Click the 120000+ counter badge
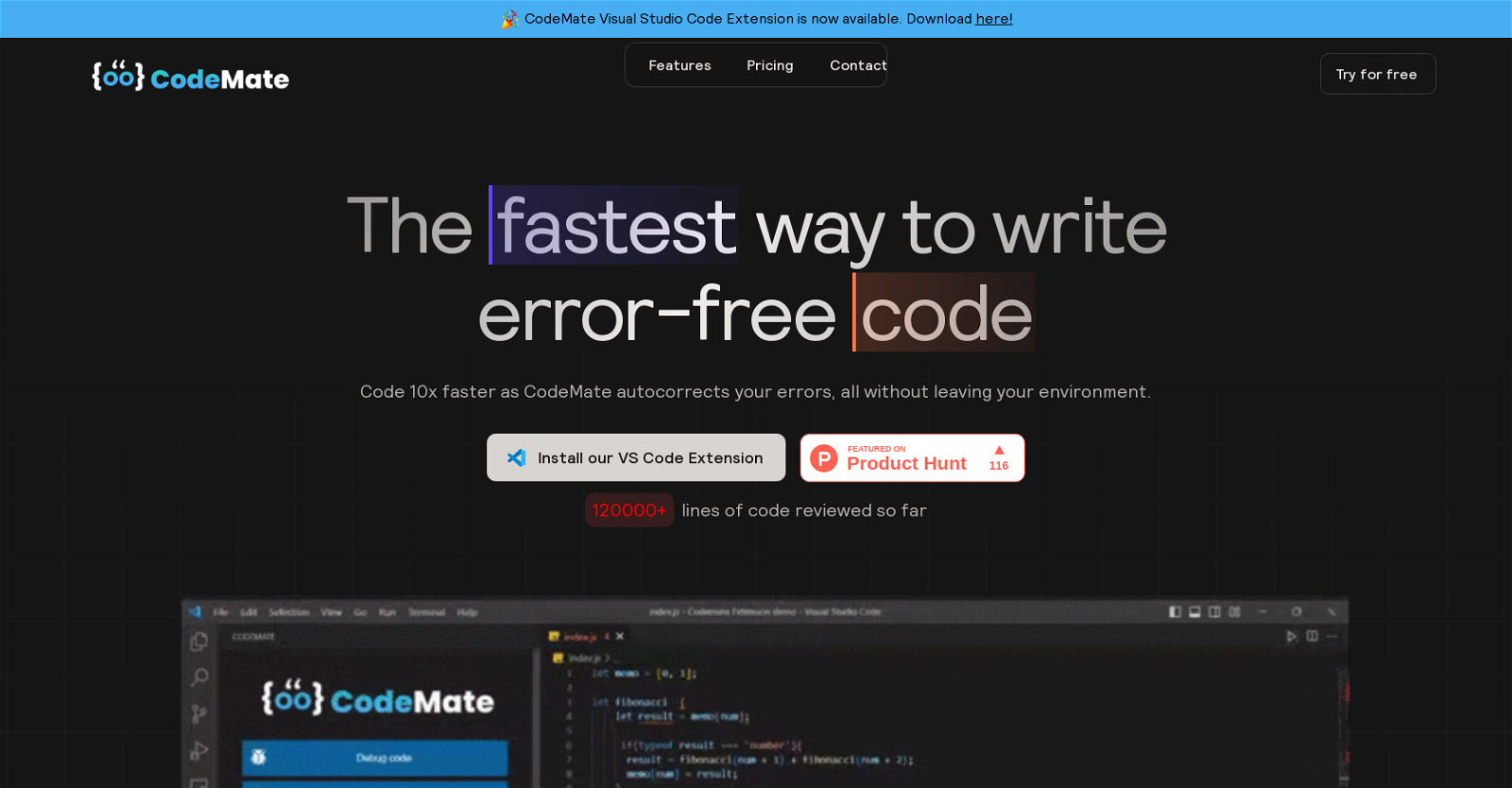 (x=629, y=510)
